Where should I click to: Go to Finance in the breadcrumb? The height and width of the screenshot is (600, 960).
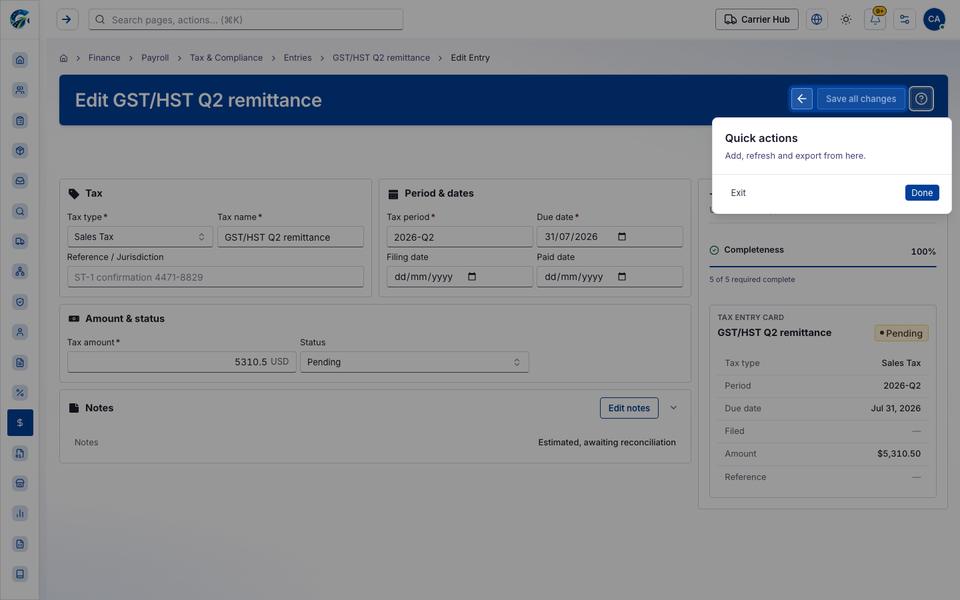(104, 58)
